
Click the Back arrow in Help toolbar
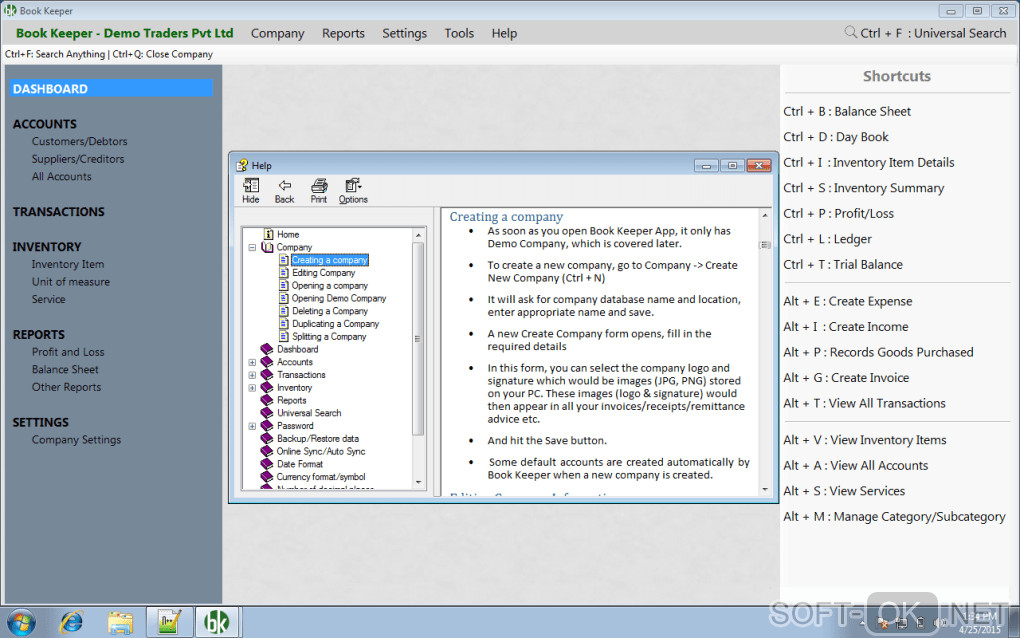point(284,191)
